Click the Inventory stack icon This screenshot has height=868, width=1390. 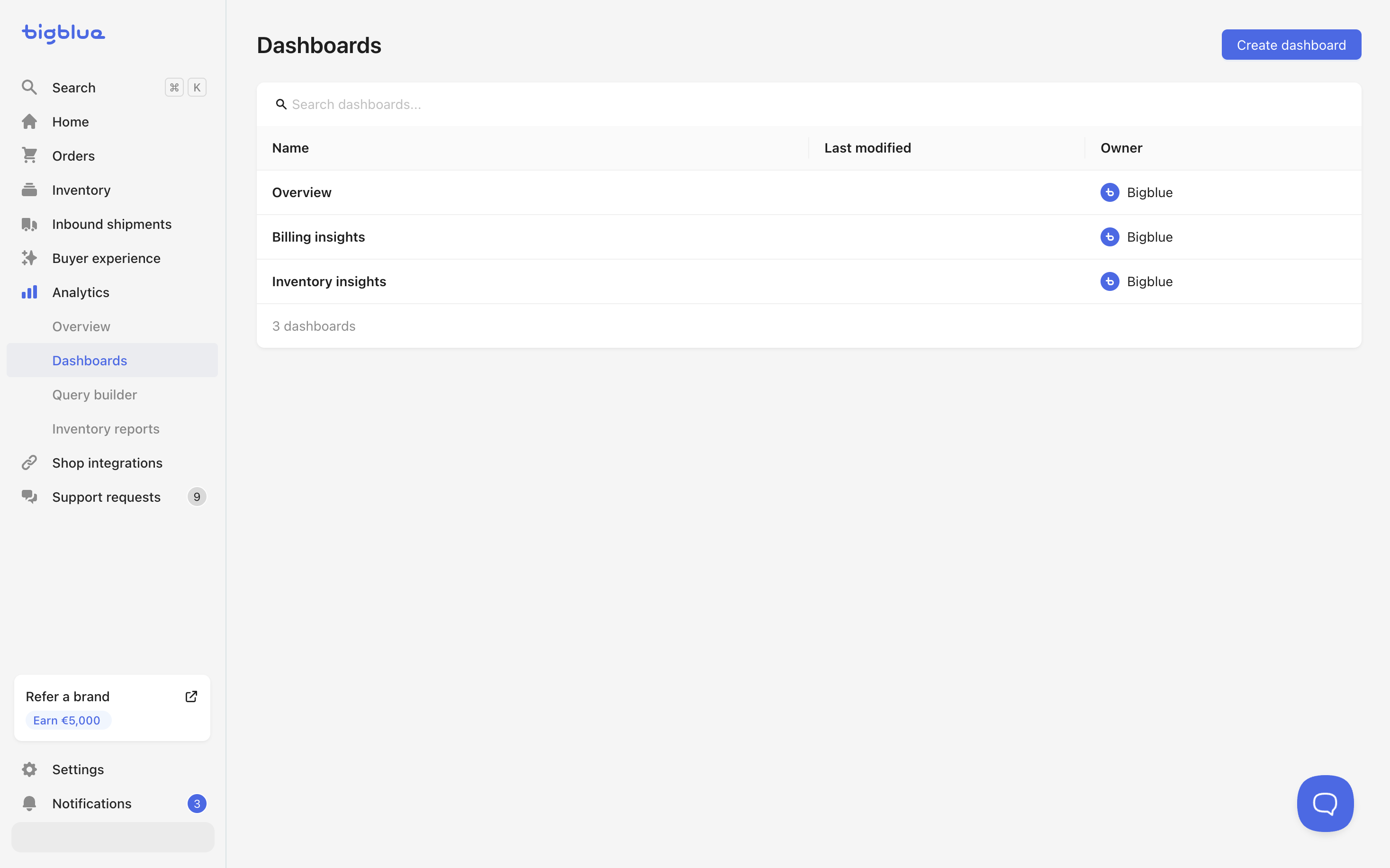pyautogui.click(x=29, y=190)
